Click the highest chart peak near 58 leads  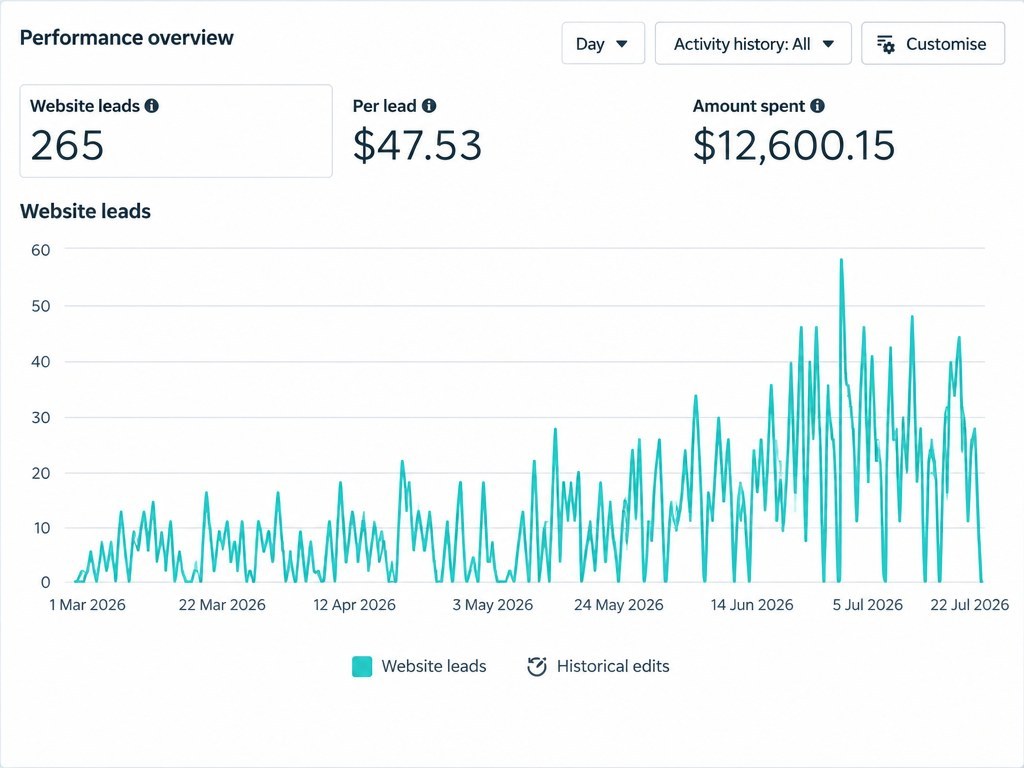coord(841,261)
